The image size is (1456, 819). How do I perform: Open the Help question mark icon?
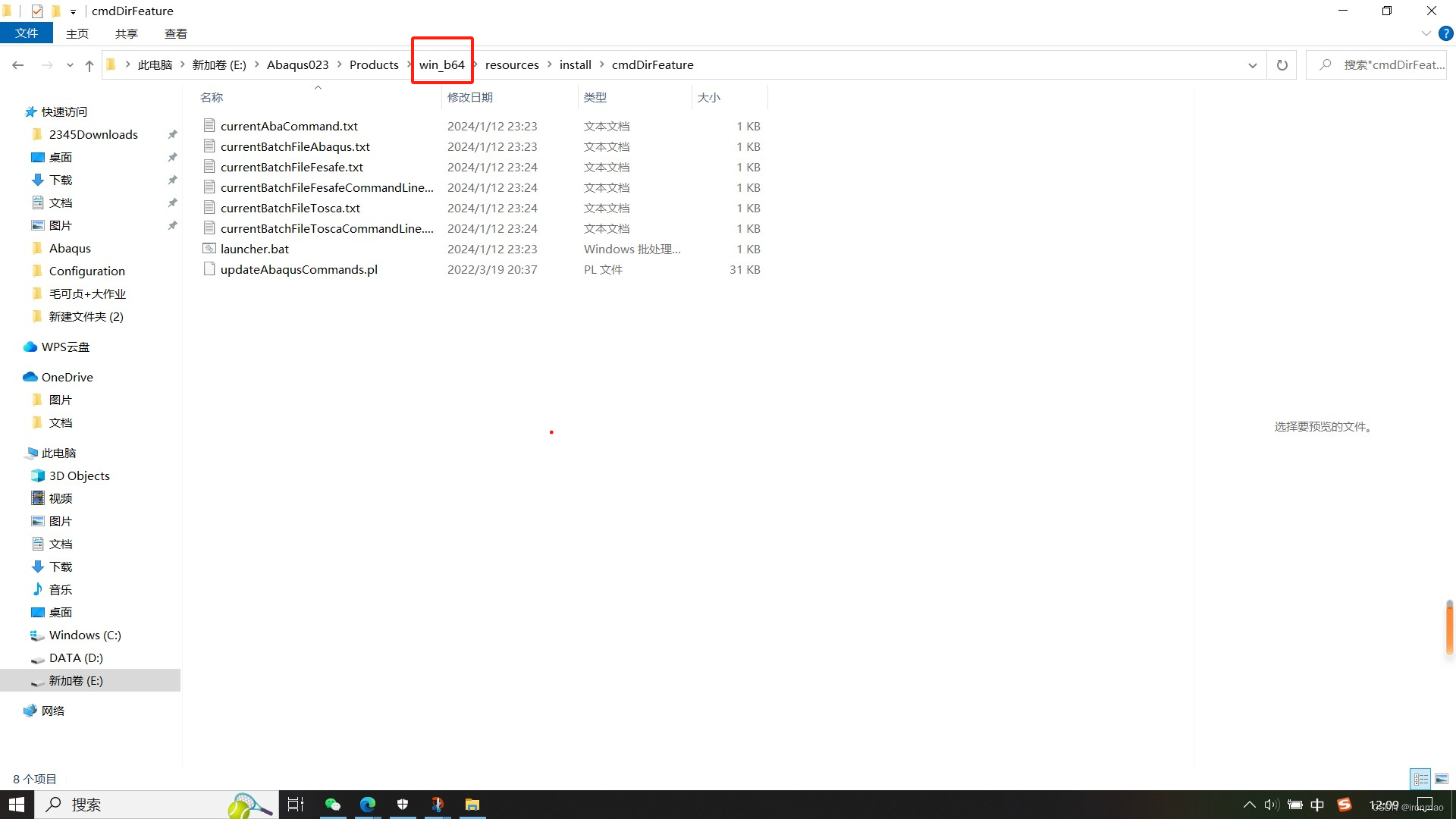click(x=1446, y=33)
